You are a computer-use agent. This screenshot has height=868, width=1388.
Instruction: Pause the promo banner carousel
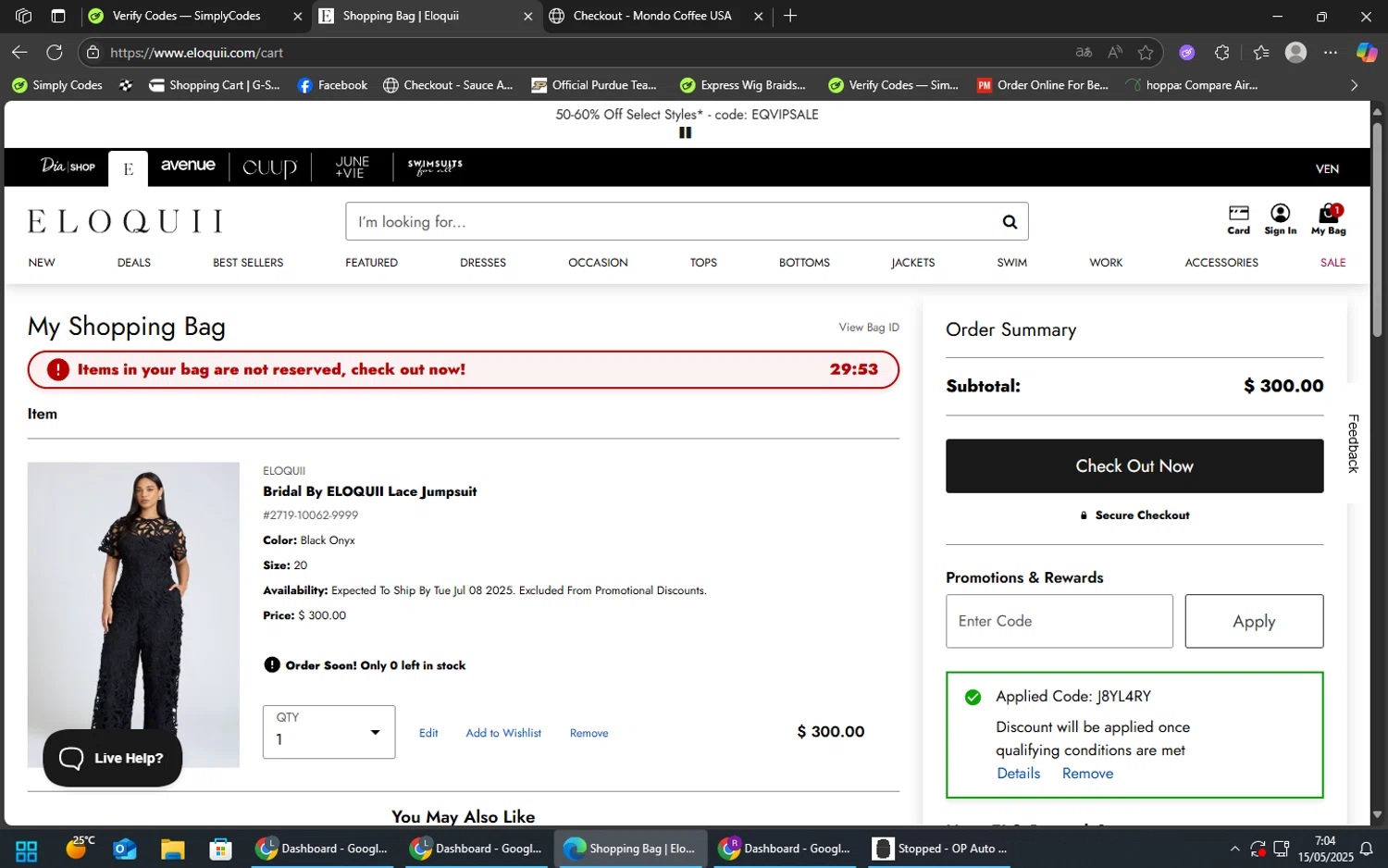tap(685, 133)
